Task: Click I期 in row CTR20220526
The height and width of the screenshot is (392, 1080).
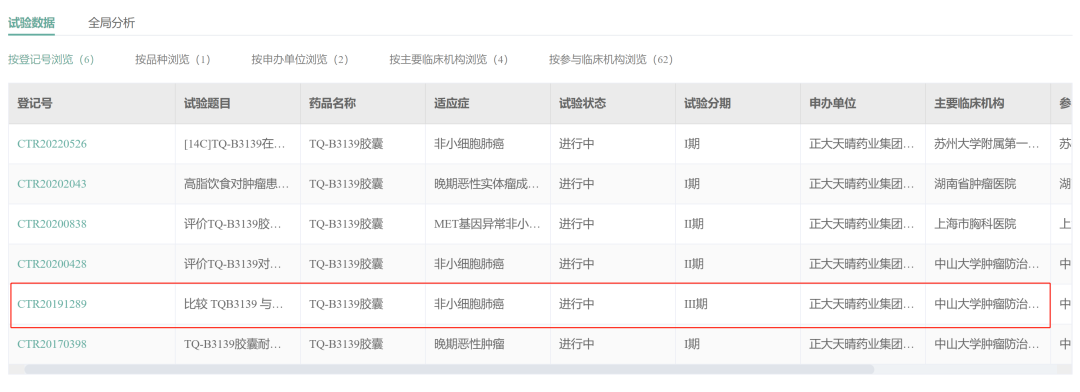Action: point(692,144)
